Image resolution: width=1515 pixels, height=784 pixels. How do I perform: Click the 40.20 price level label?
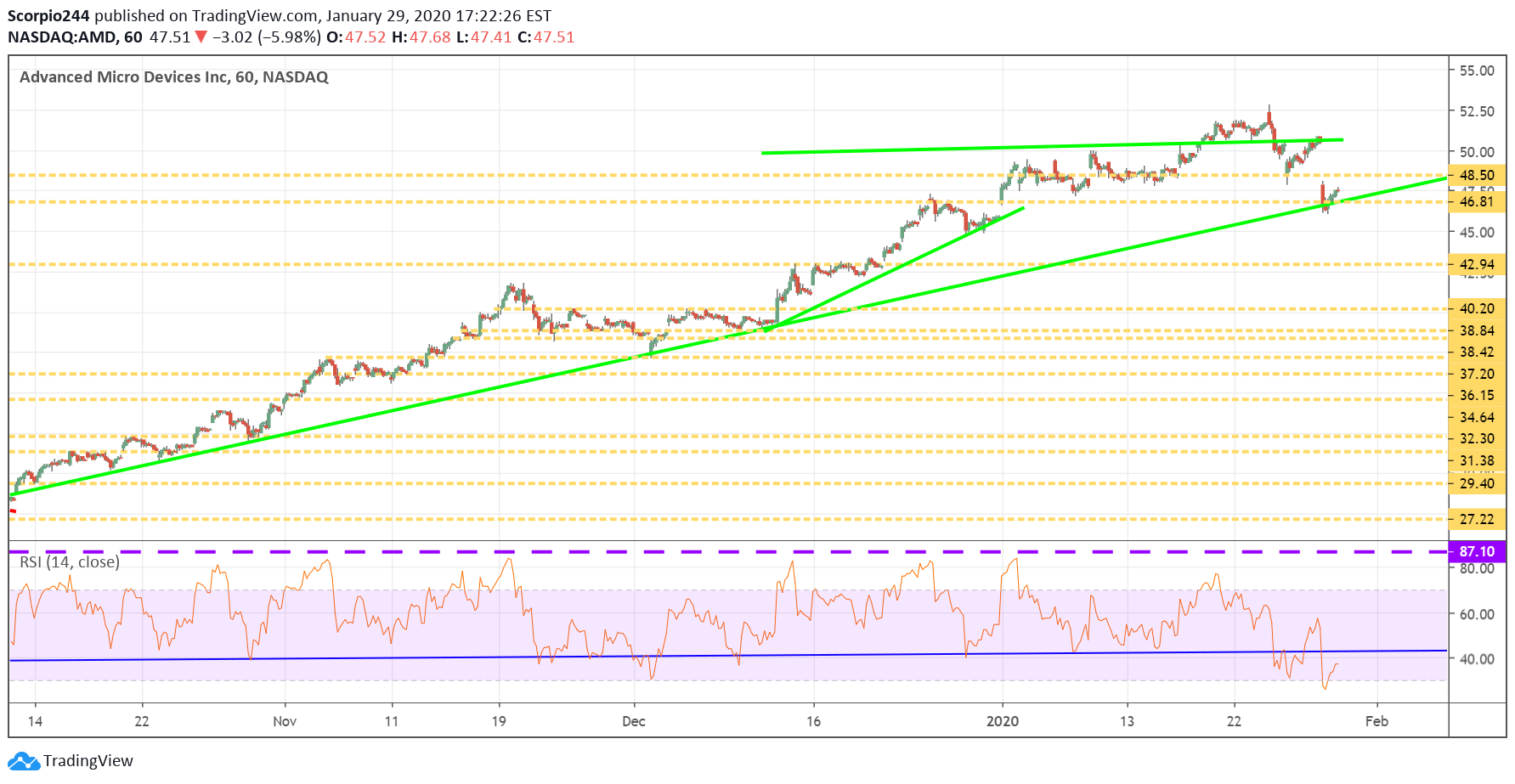1477,308
